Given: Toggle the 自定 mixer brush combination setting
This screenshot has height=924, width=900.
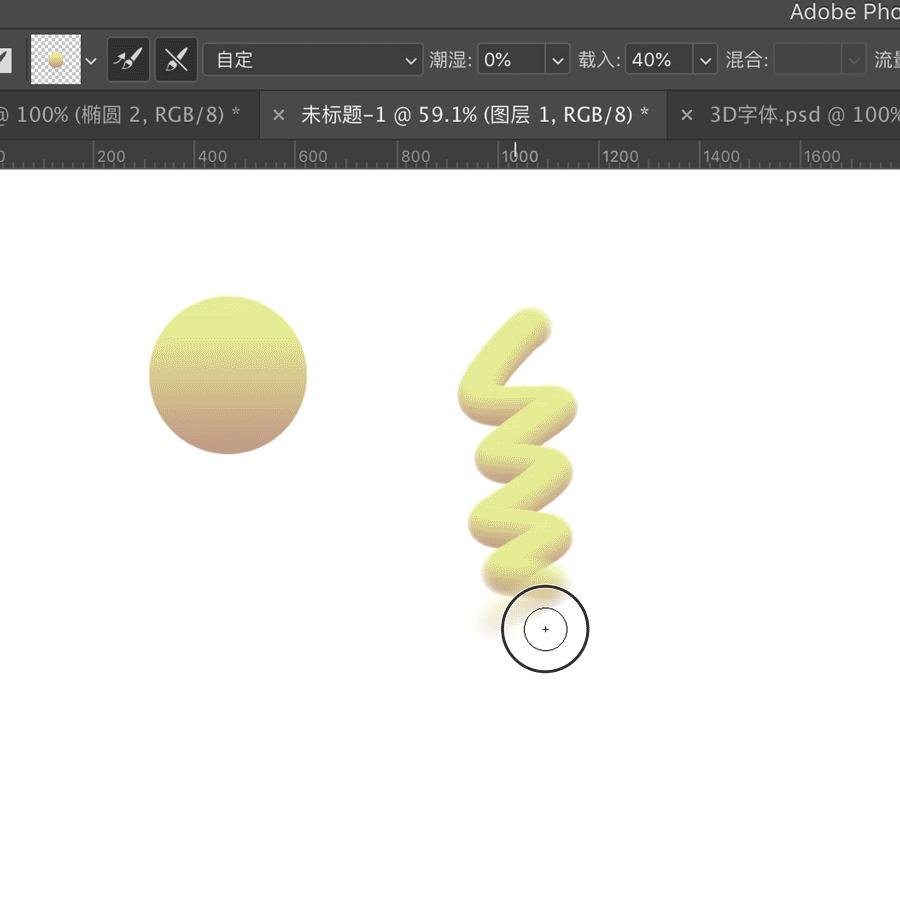Looking at the screenshot, I should tap(312, 60).
